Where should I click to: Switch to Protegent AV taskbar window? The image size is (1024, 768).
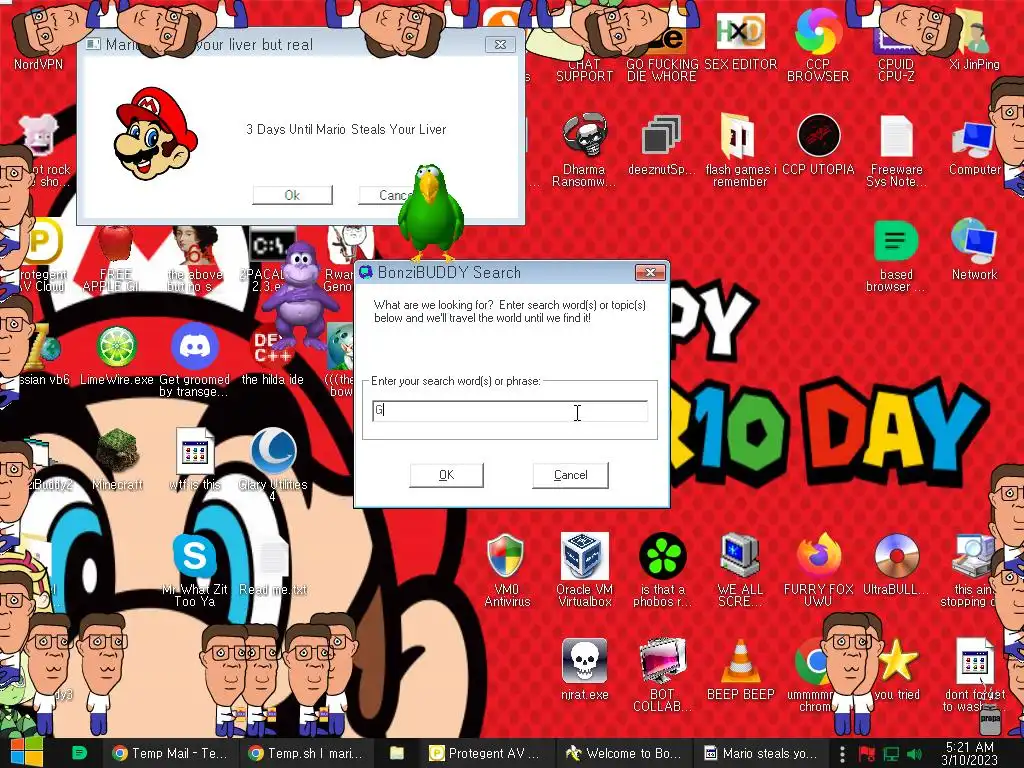(x=487, y=753)
